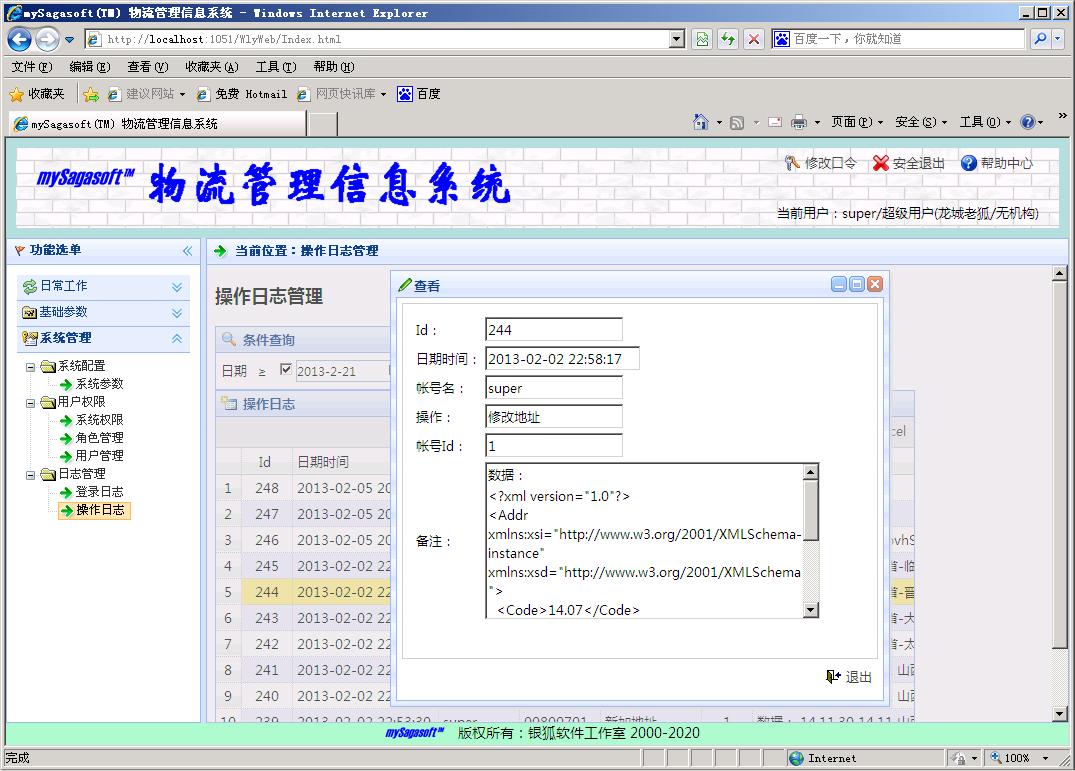Open the 收藏夹(A) menu

click(x=211, y=66)
